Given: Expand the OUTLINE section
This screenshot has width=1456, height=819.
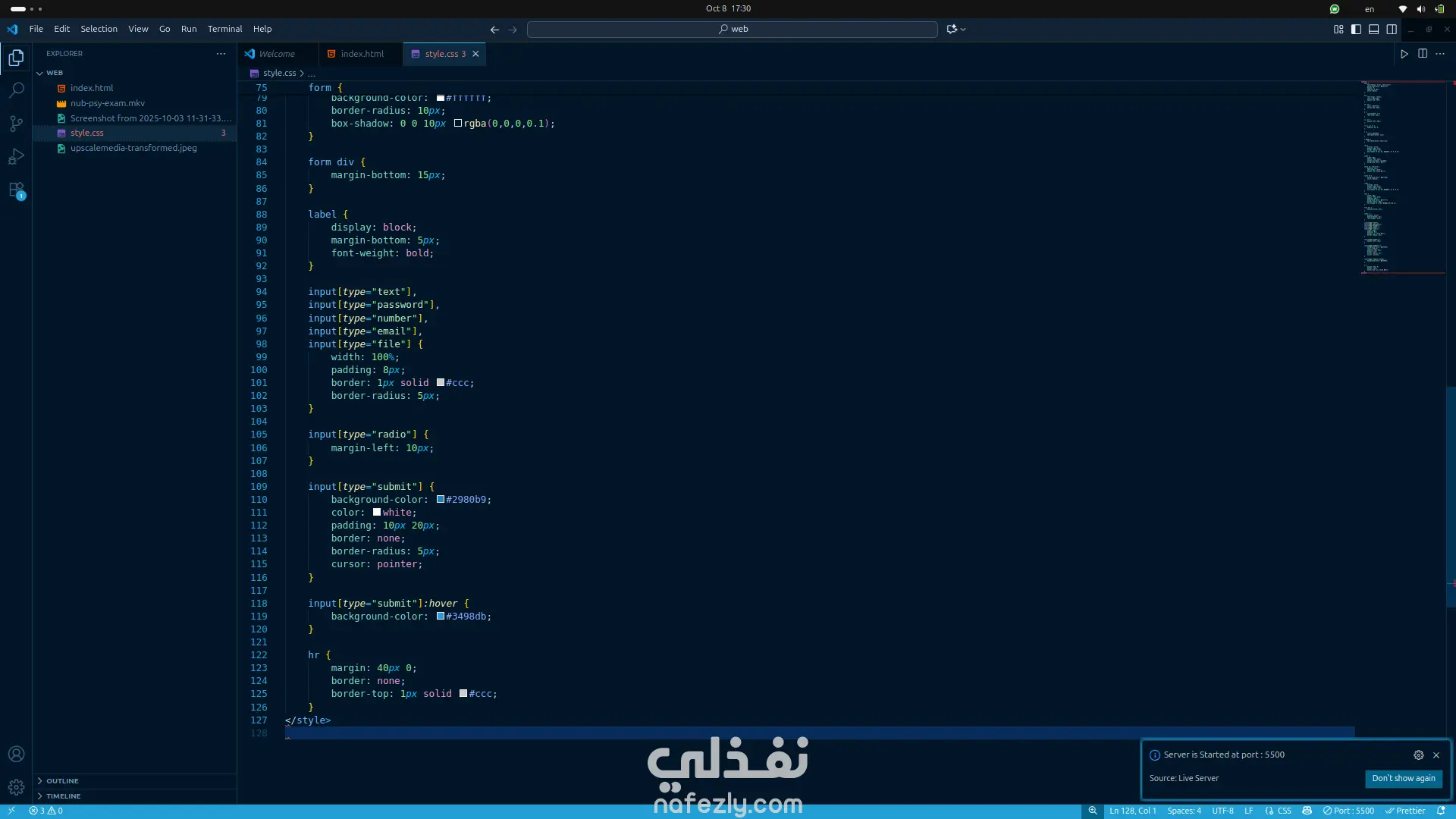Looking at the screenshot, I should click(62, 780).
